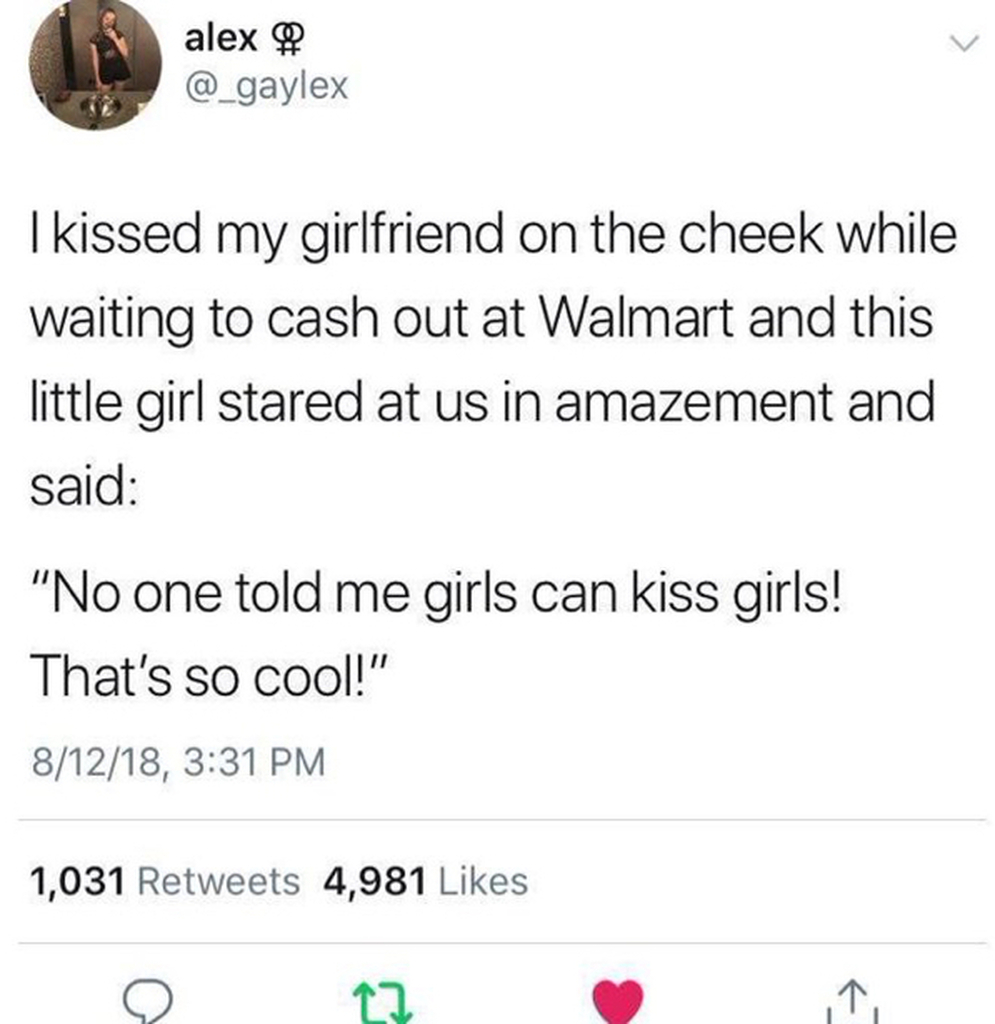Click the text "That's so cool!"
Screen dimensions: 995x1024
coord(210,676)
